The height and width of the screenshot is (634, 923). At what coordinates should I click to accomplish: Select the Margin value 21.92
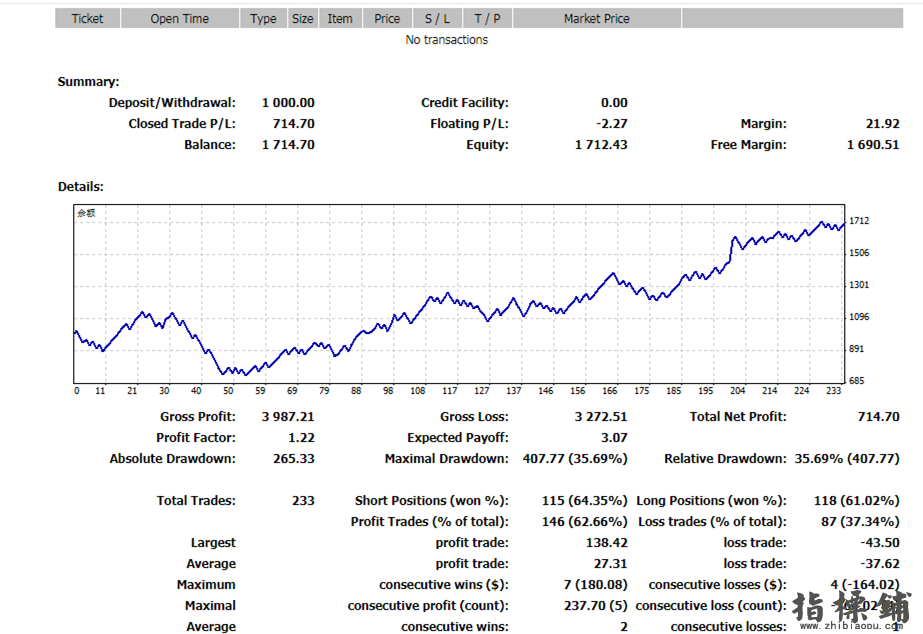[x=882, y=124]
